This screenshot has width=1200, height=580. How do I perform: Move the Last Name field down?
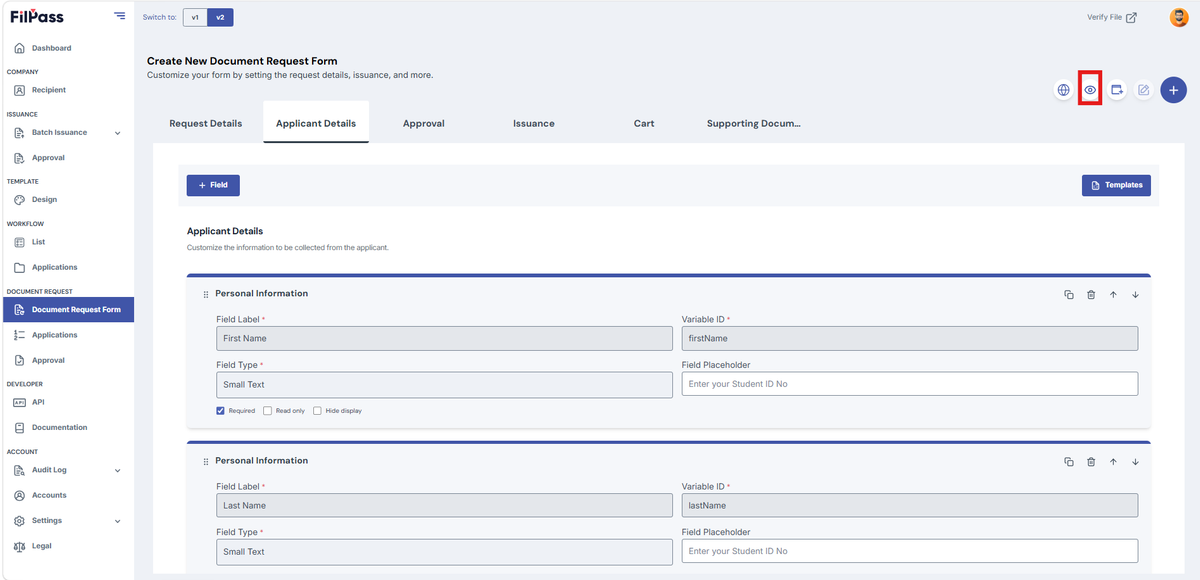coord(1135,461)
